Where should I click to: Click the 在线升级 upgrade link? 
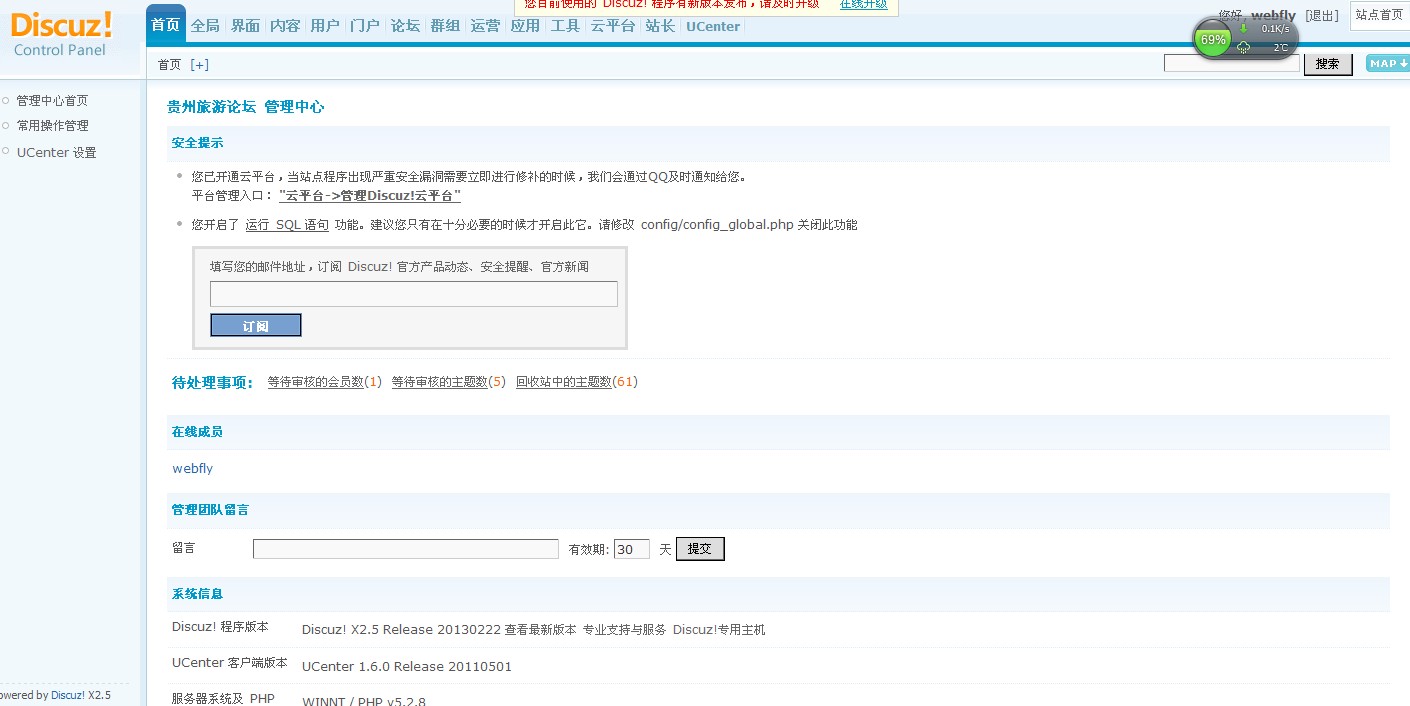(864, 4)
